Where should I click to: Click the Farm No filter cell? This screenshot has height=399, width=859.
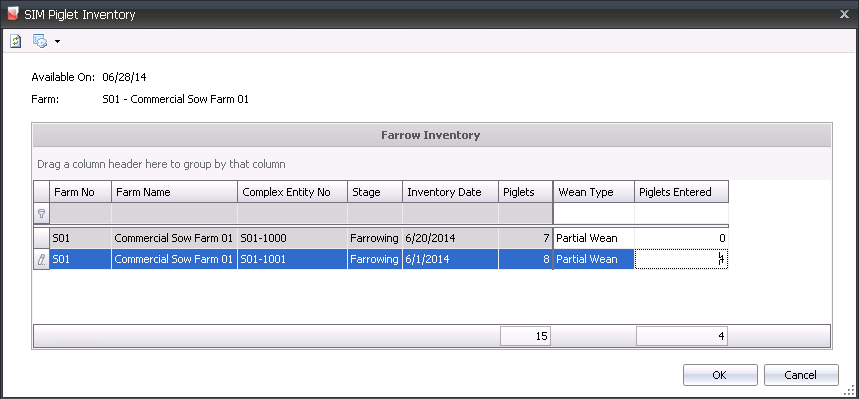point(81,214)
